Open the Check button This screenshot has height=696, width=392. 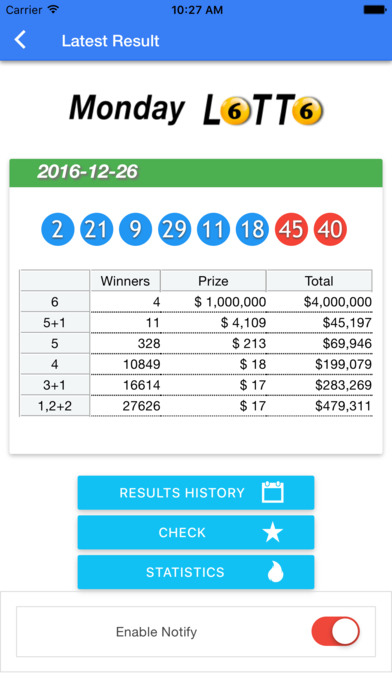coord(196,532)
